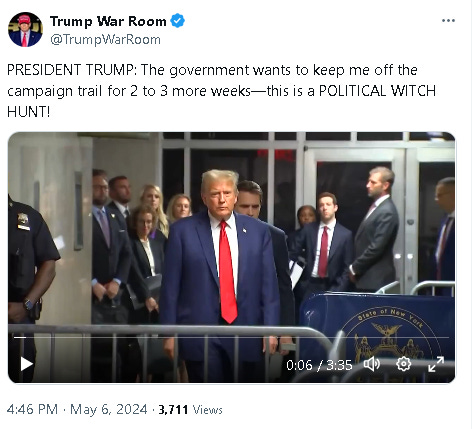Click the blue verified badge
Image resolution: width=473 pixels, height=429 pixels.
click(178, 21)
